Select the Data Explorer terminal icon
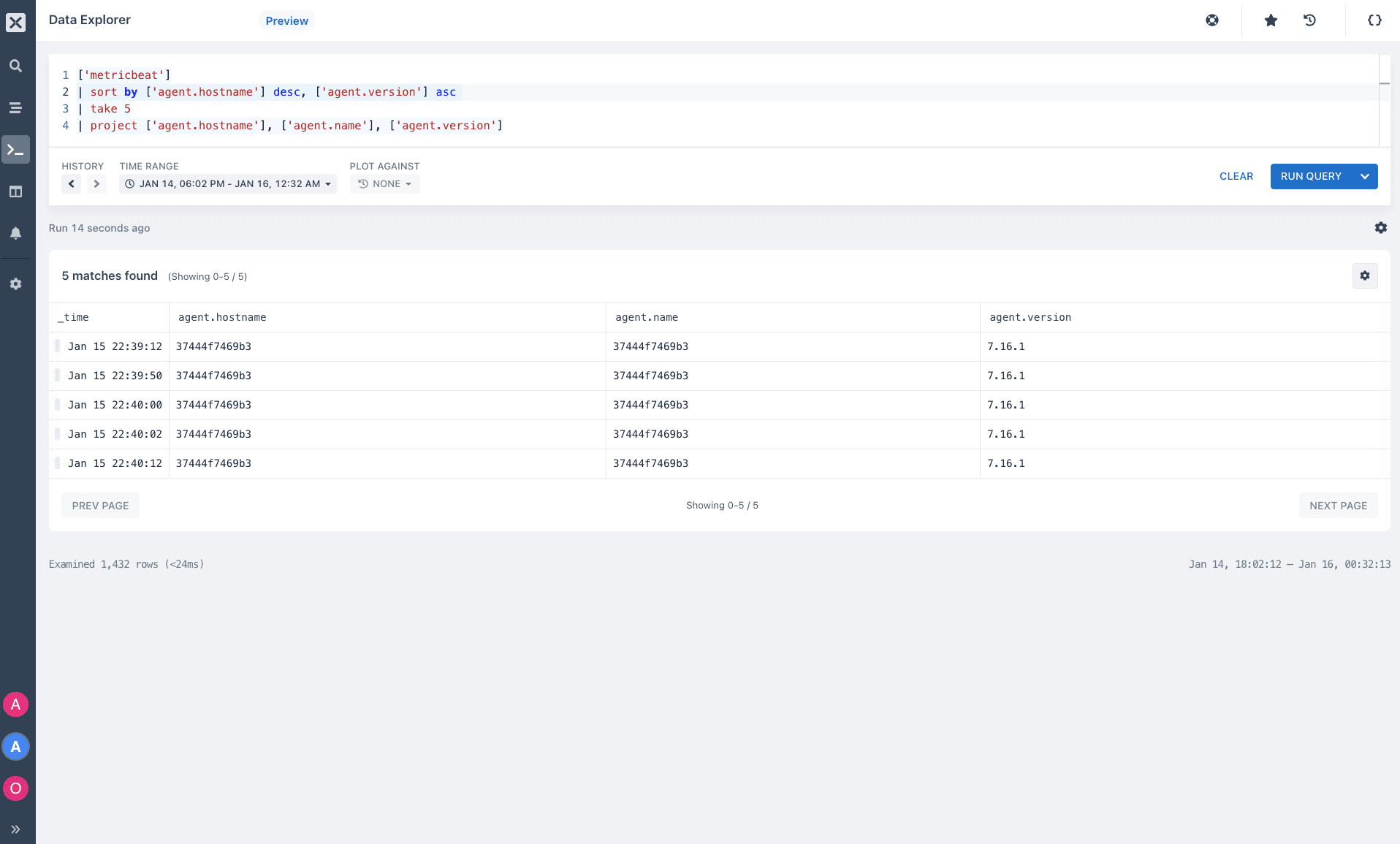This screenshot has height=844, width=1400. point(15,149)
